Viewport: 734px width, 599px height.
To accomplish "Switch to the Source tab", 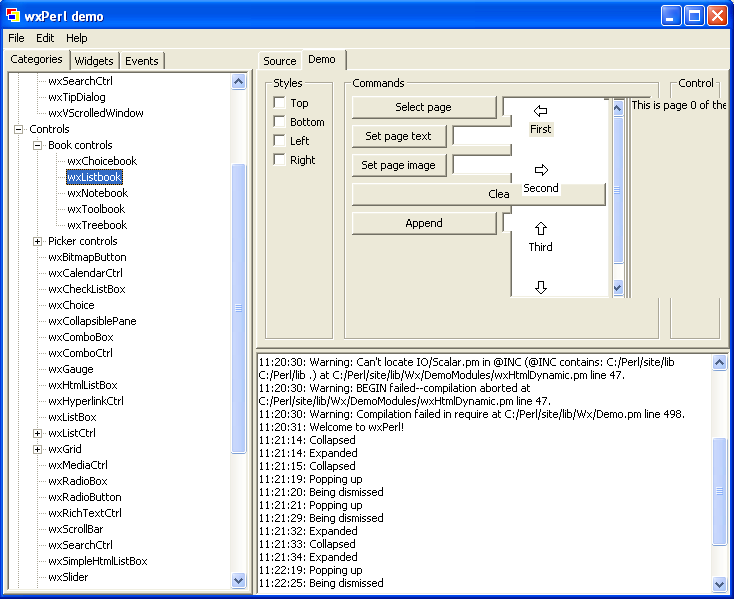I will click(x=279, y=61).
